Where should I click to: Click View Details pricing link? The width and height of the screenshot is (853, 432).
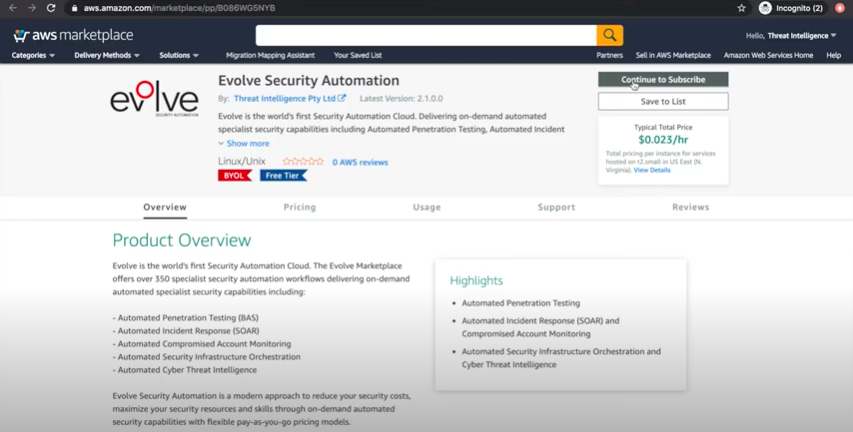pos(652,170)
